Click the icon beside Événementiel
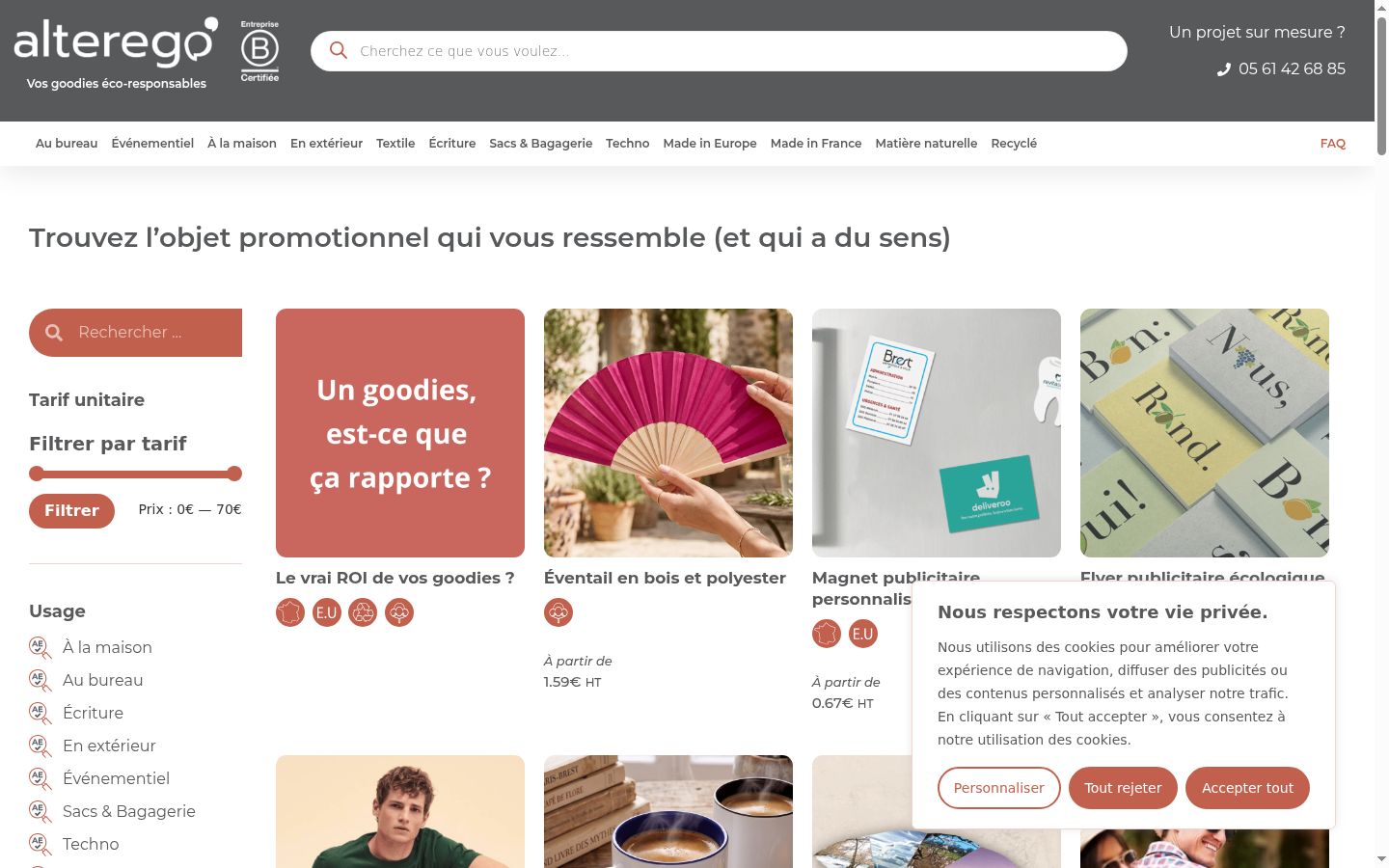This screenshot has width=1389, height=868. click(x=40, y=778)
